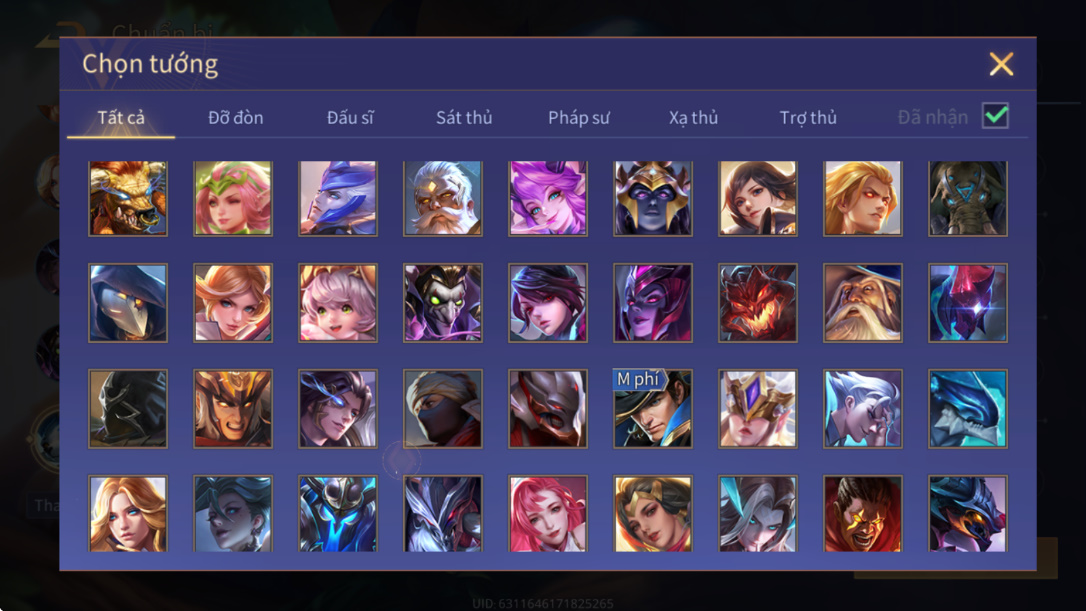The width and height of the screenshot is (1086, 611).
Task: Select the red lava demon hero portrait
Action: [758, 303]
